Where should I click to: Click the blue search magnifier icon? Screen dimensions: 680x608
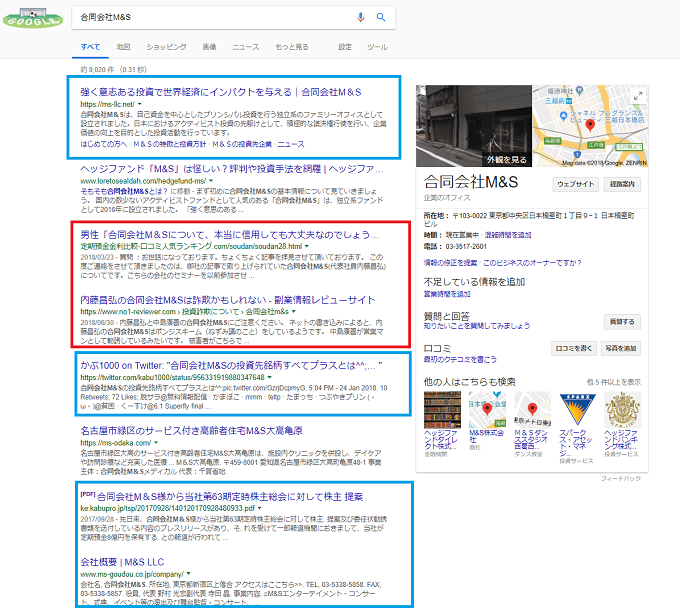381,17
